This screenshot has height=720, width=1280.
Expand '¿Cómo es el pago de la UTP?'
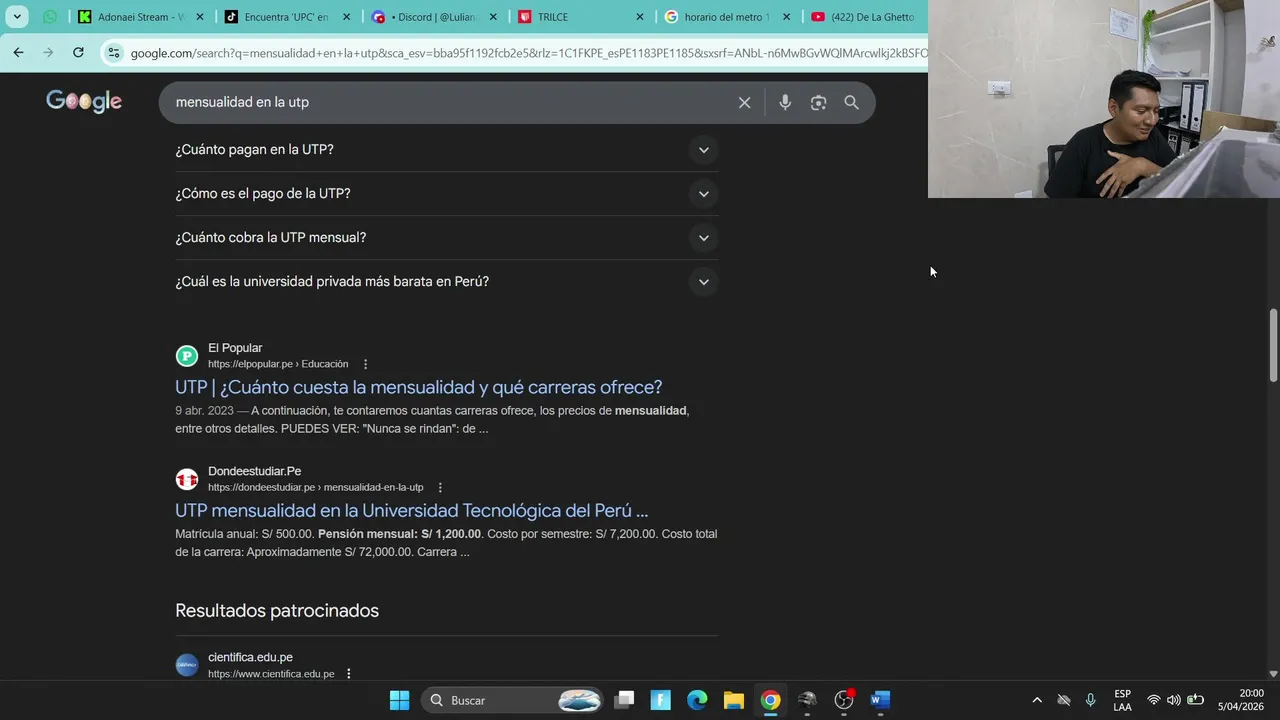point(446,194)
